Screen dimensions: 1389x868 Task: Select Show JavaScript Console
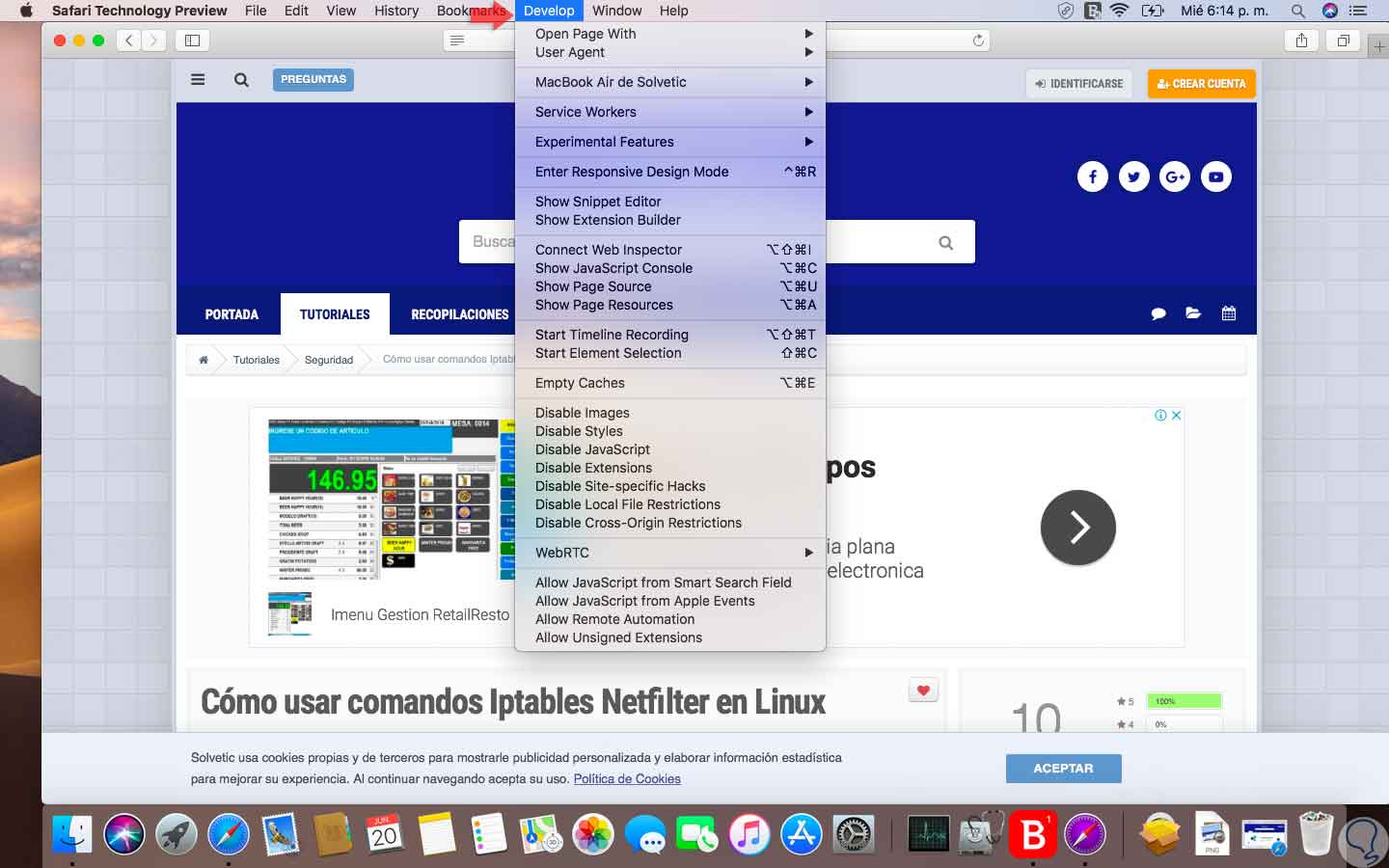(670, 268)
